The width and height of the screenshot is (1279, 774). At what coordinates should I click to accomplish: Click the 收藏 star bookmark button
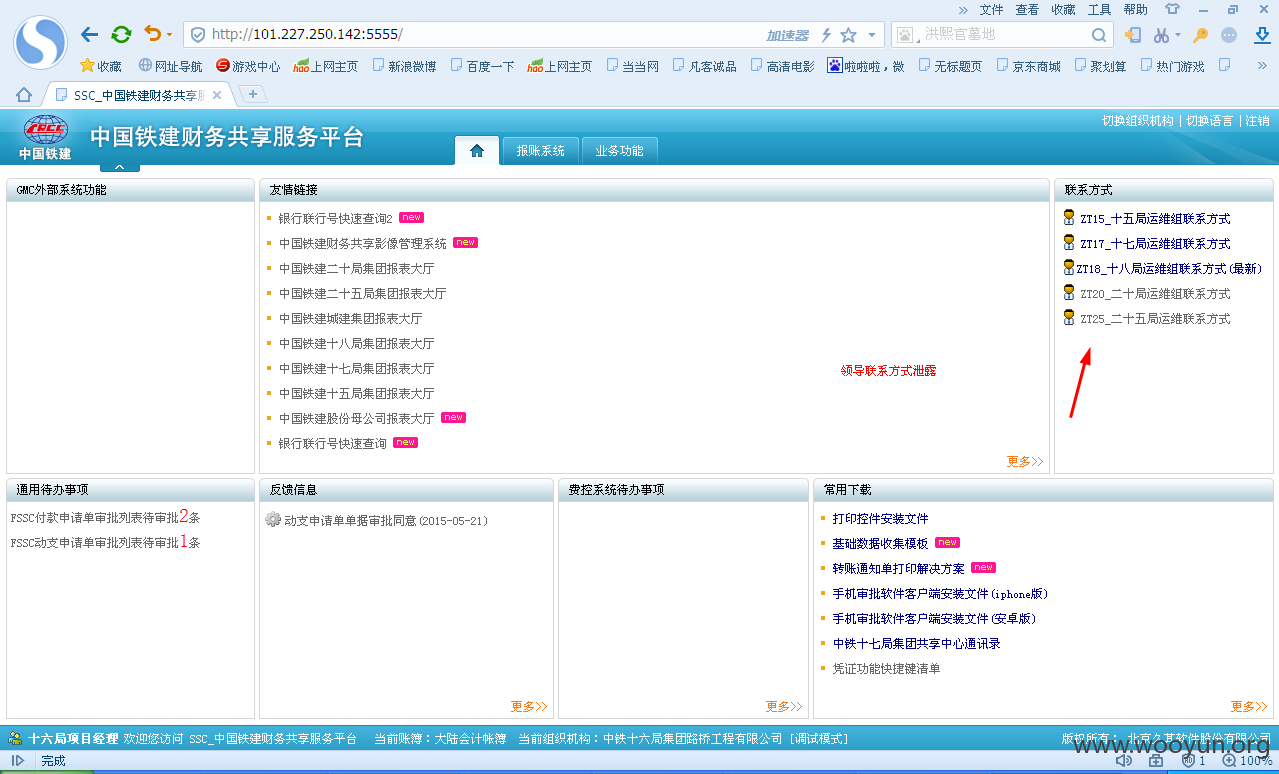tap(101, 66)
